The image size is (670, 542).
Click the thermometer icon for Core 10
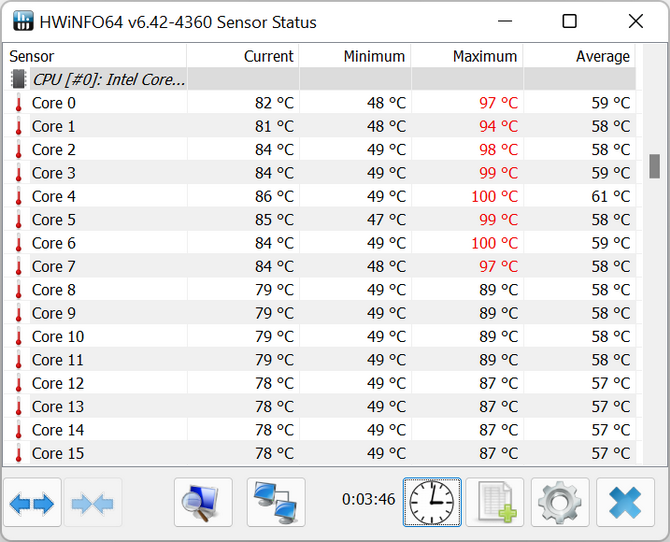coord(18,337)
